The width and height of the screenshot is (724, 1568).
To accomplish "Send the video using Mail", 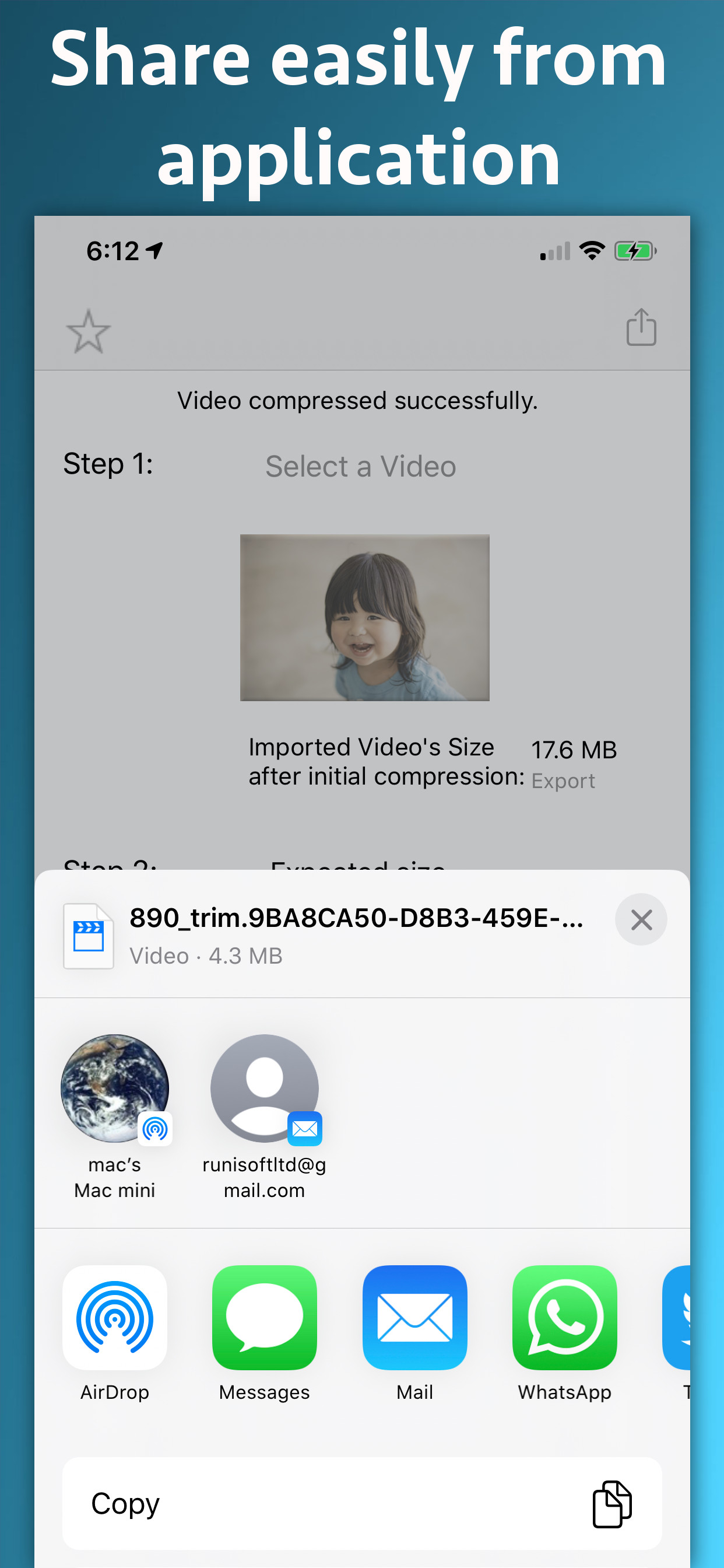I will click(x=415, y=1317).
